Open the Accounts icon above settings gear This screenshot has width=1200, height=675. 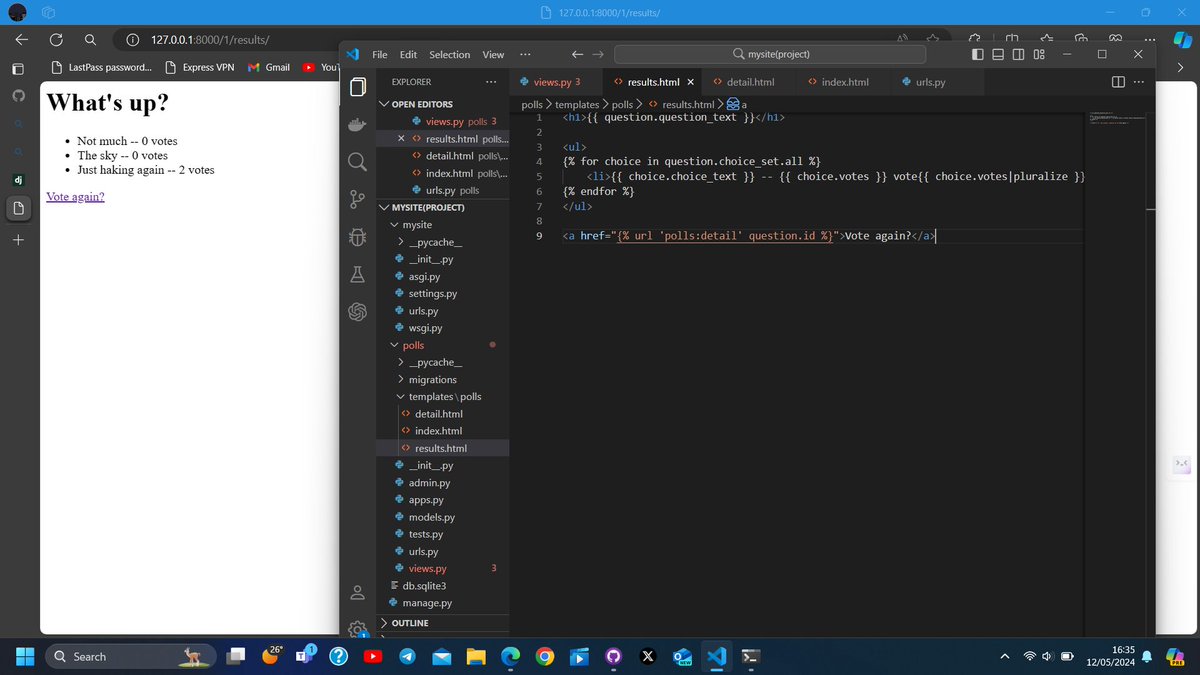pos(357,592)
